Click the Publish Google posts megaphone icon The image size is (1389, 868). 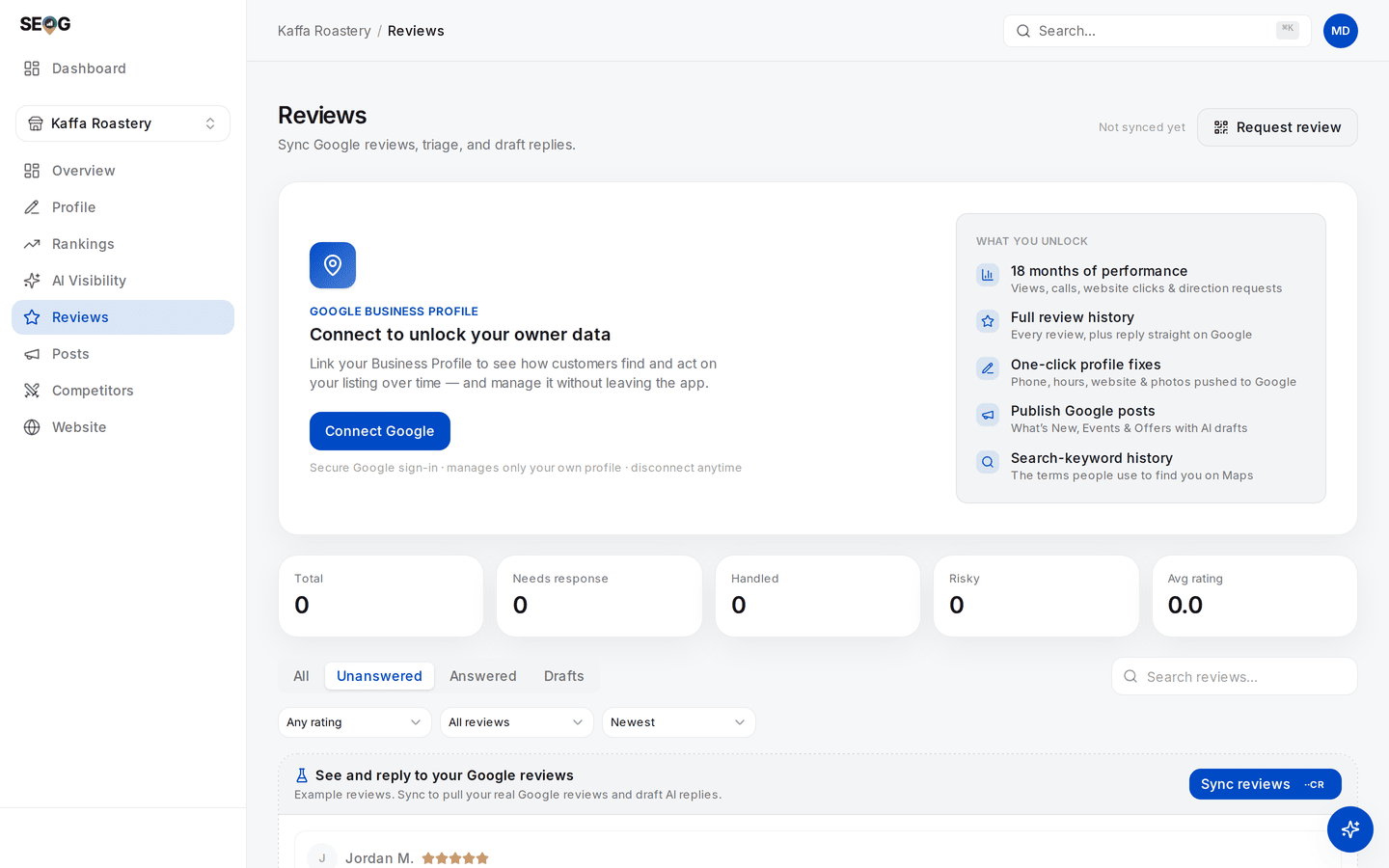click(x=988, y=415)
